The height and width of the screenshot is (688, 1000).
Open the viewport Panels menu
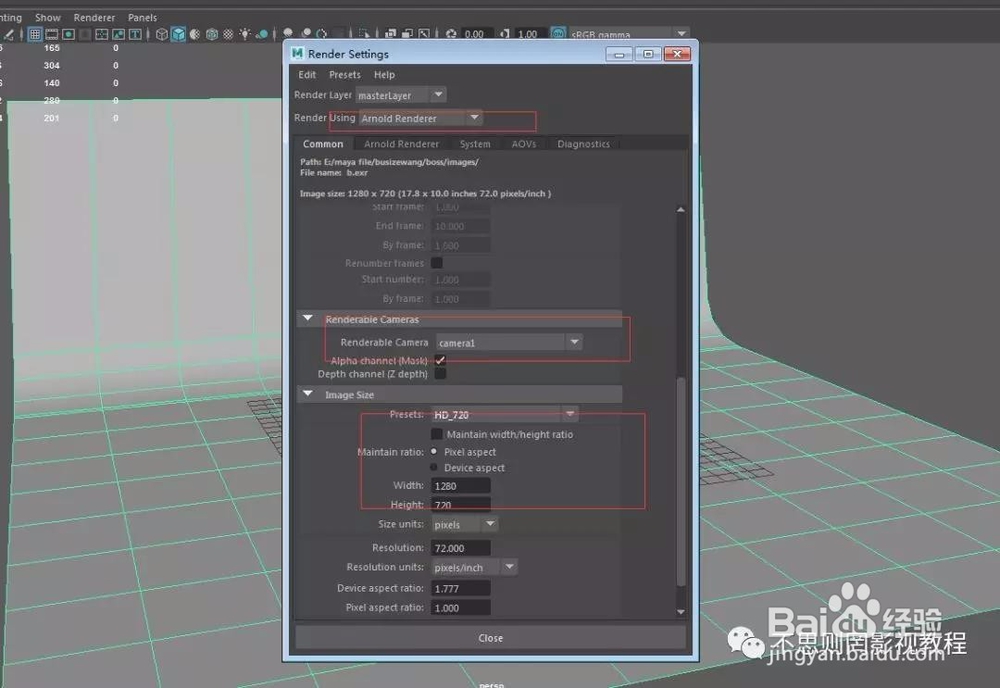(x=142, y=18)
